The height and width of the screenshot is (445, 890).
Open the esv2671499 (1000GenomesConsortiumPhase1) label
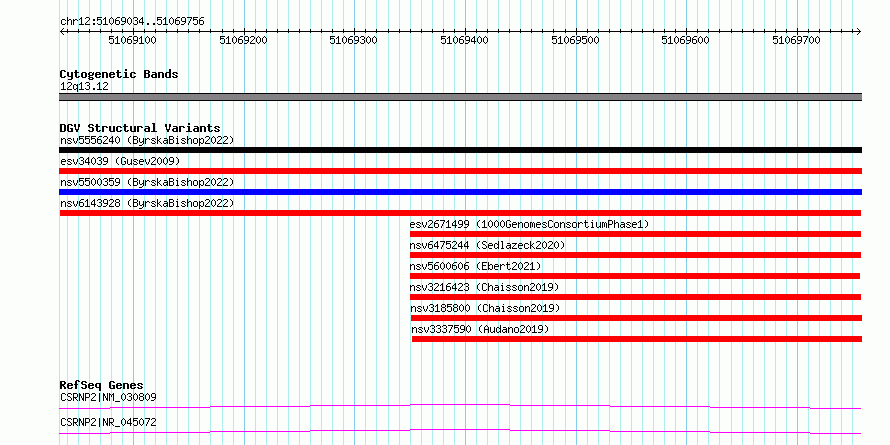[x=529, y=224]
